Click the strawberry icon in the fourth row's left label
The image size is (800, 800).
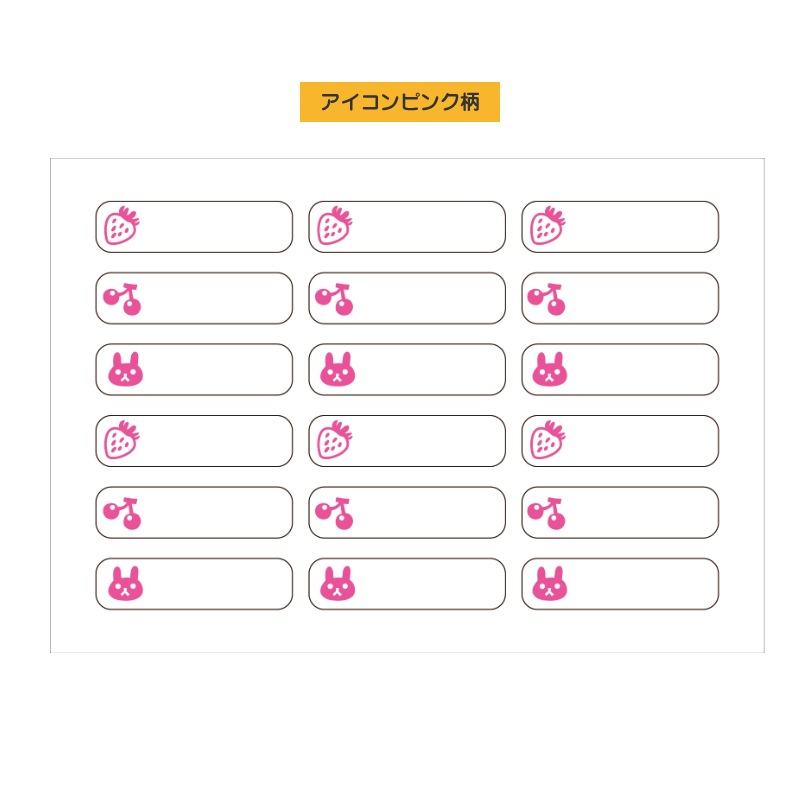click(122, 440)
